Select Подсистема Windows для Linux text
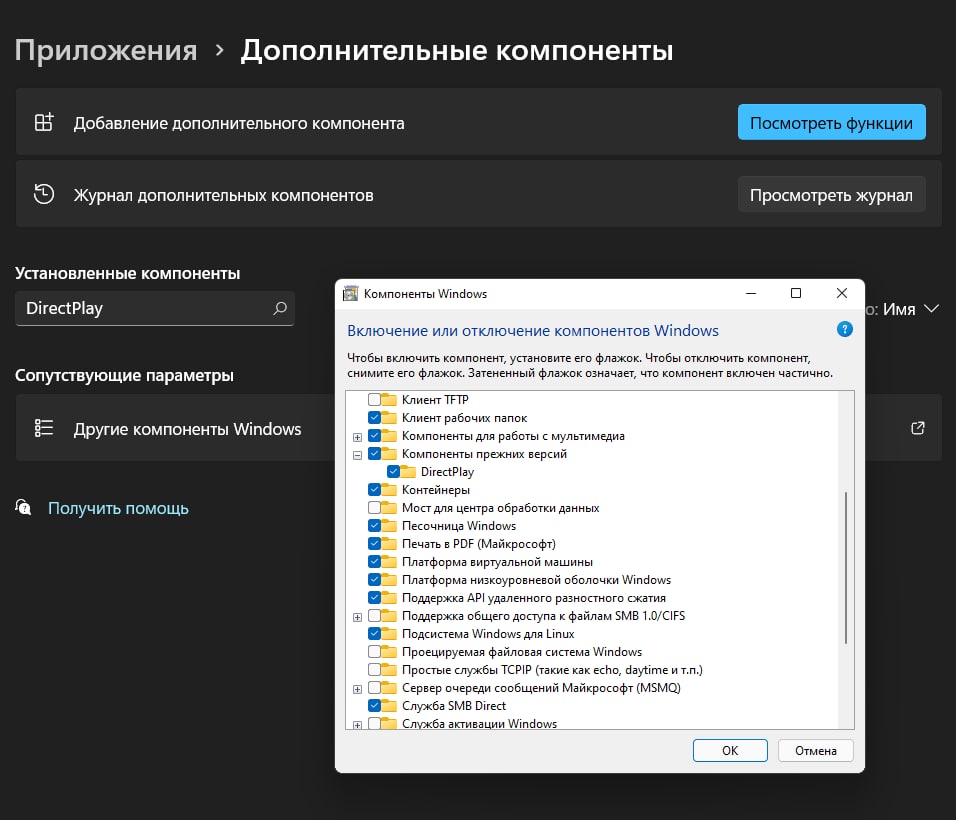956x820 pixels. 488,634
